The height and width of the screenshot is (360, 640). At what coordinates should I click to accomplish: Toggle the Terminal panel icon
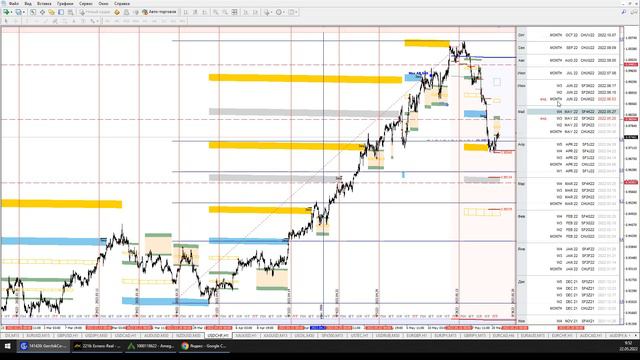tap(61, 12)
